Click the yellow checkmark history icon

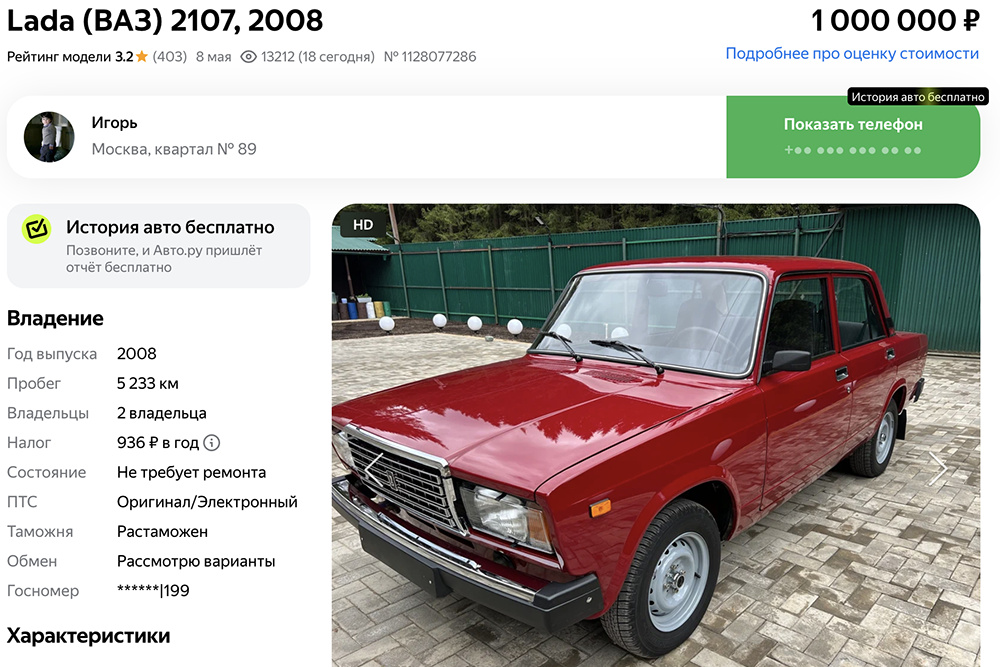(x=37, y=228)
